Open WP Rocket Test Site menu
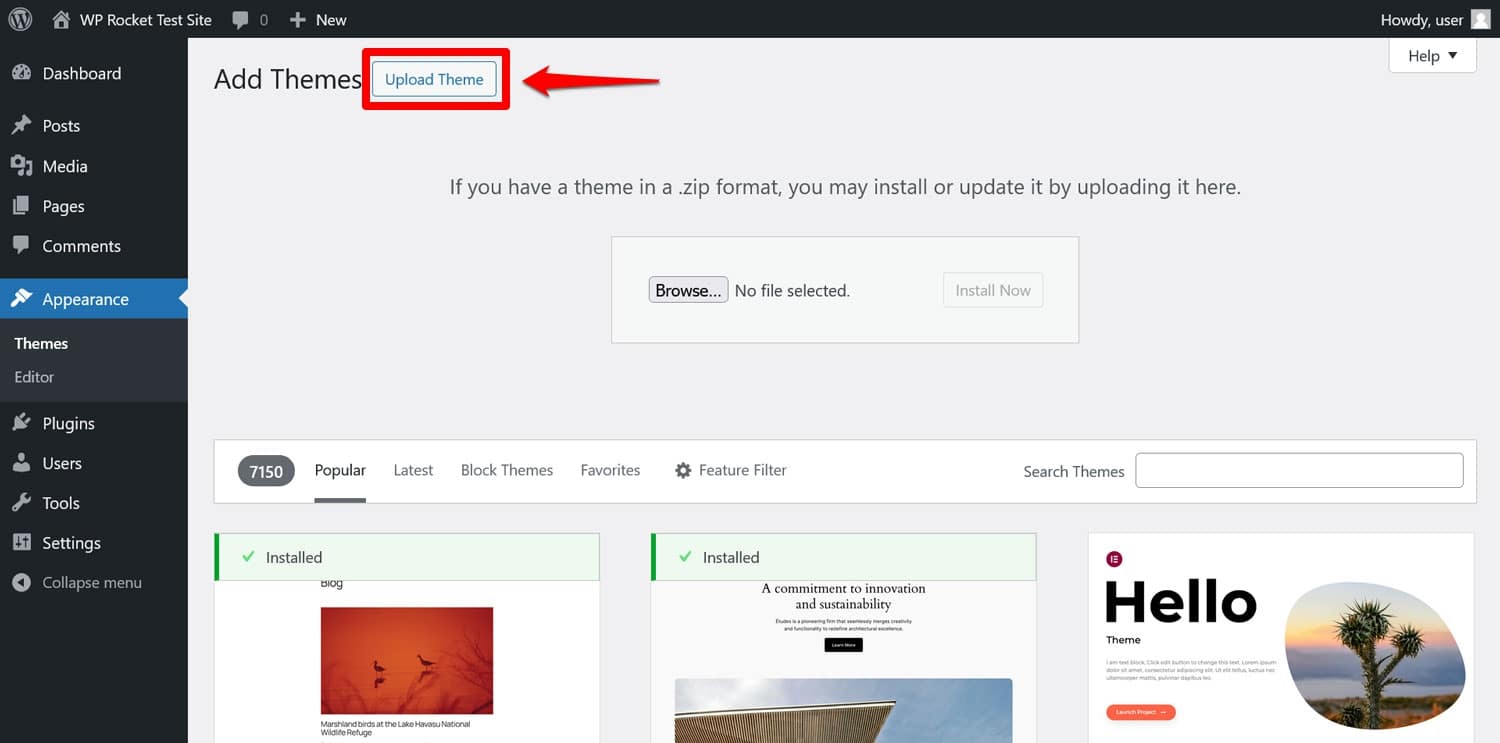This screenshot has height=743, width=1500. 132,19
